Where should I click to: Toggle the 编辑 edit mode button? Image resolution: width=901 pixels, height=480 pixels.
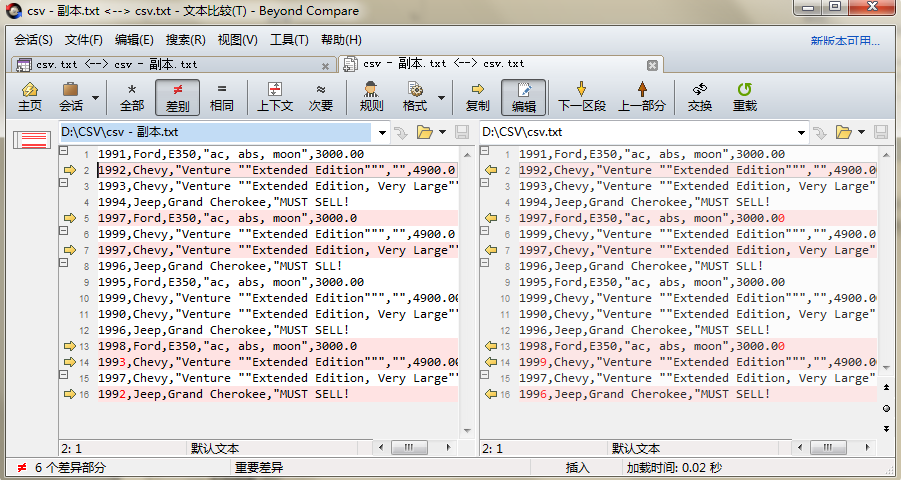[x=523, y=96]
